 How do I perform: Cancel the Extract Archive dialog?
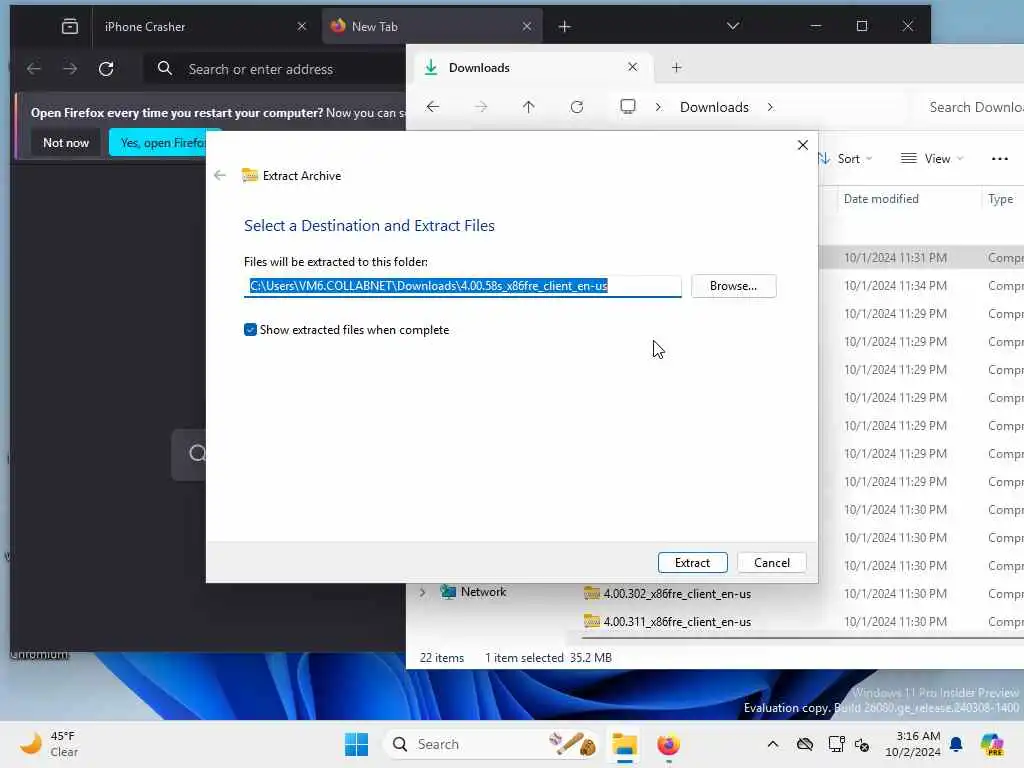point(771,562)
